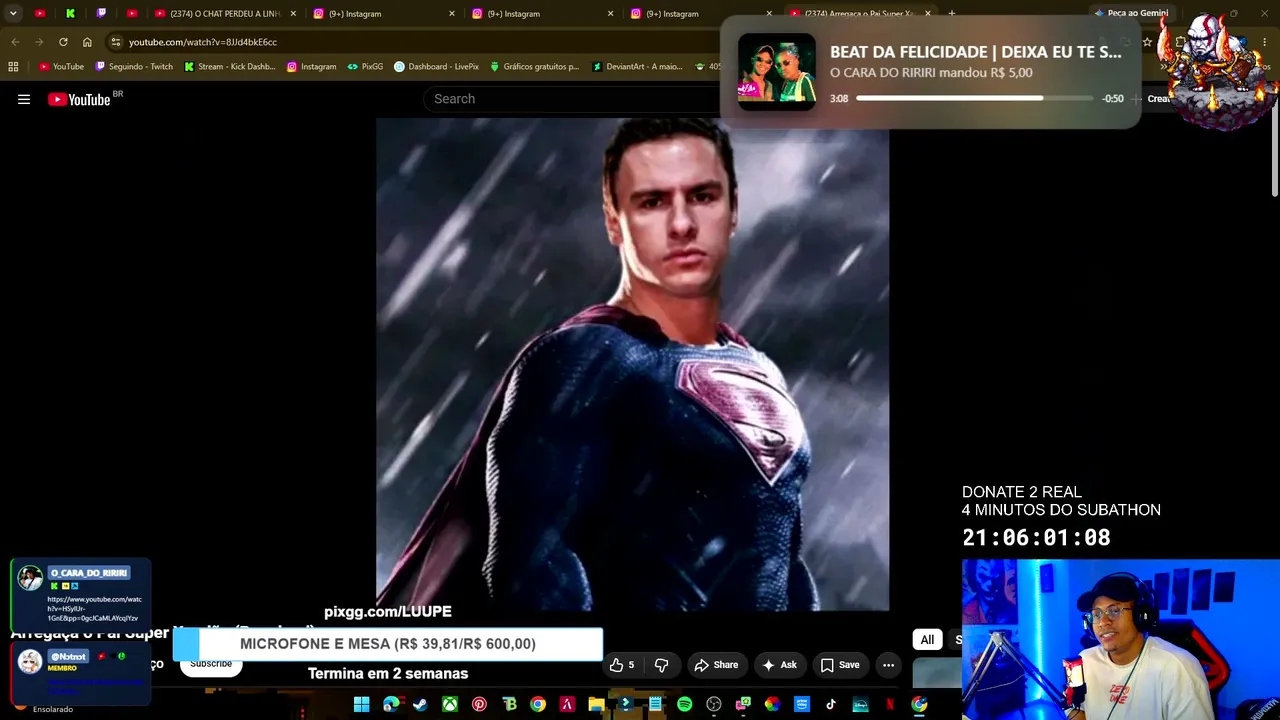Switch to pinned Twitch tab
Screen dimensions: 1280x720
pyautogui.click(x=101, y=14)
